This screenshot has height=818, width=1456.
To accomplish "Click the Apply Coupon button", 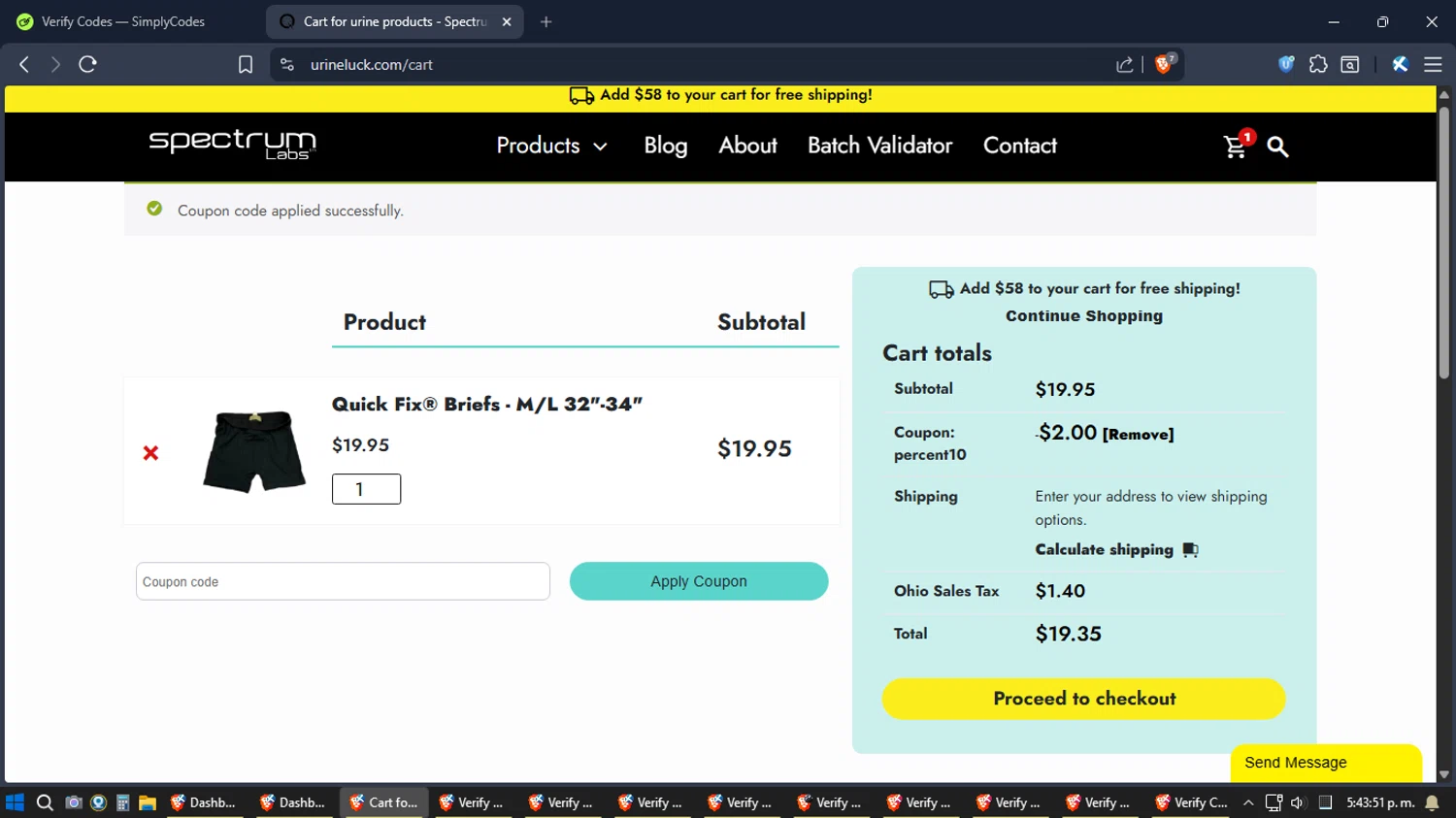I will [x=699, y=581].
